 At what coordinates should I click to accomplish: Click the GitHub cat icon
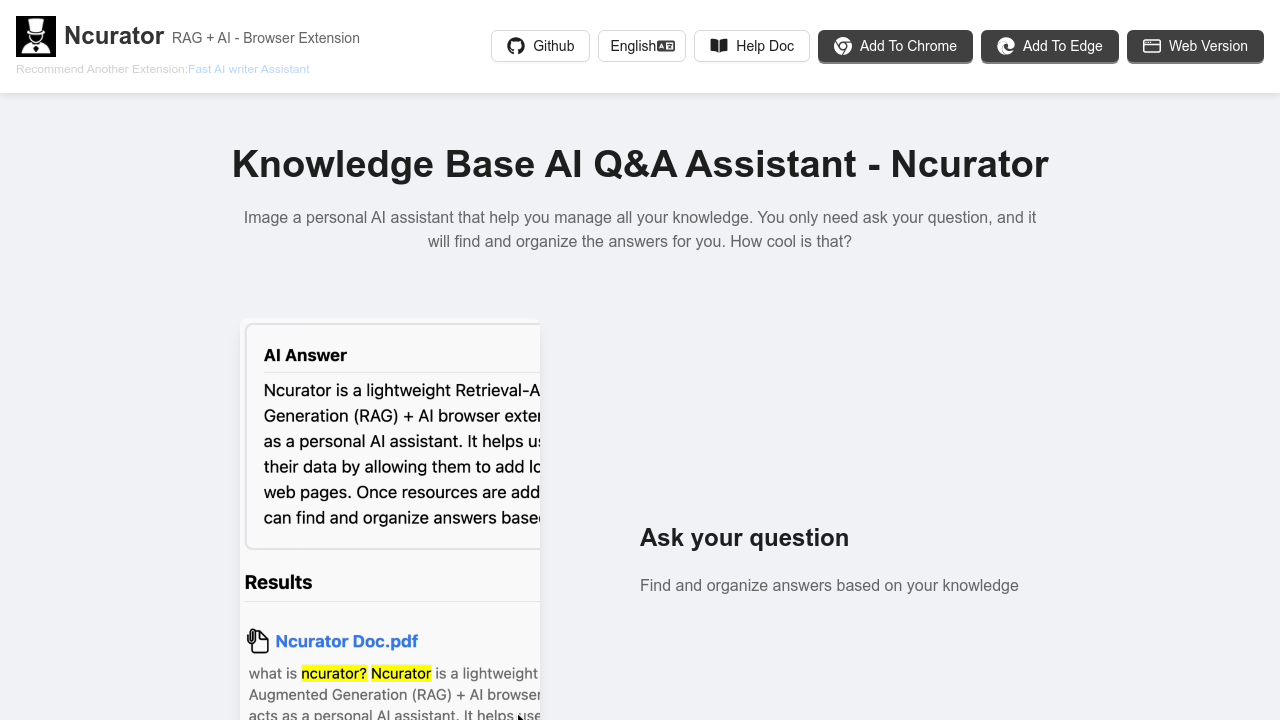515,46
